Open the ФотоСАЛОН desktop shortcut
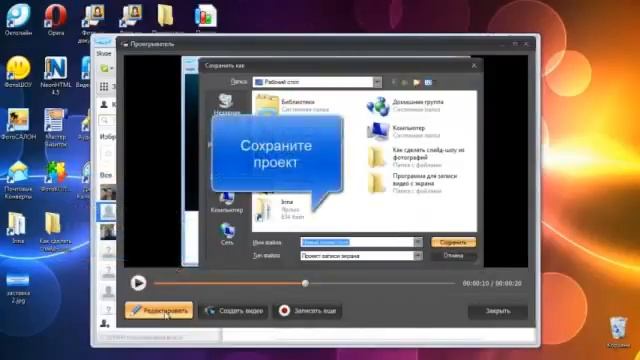640x360 pixels. pyautogui.click(x=18, y=124)
